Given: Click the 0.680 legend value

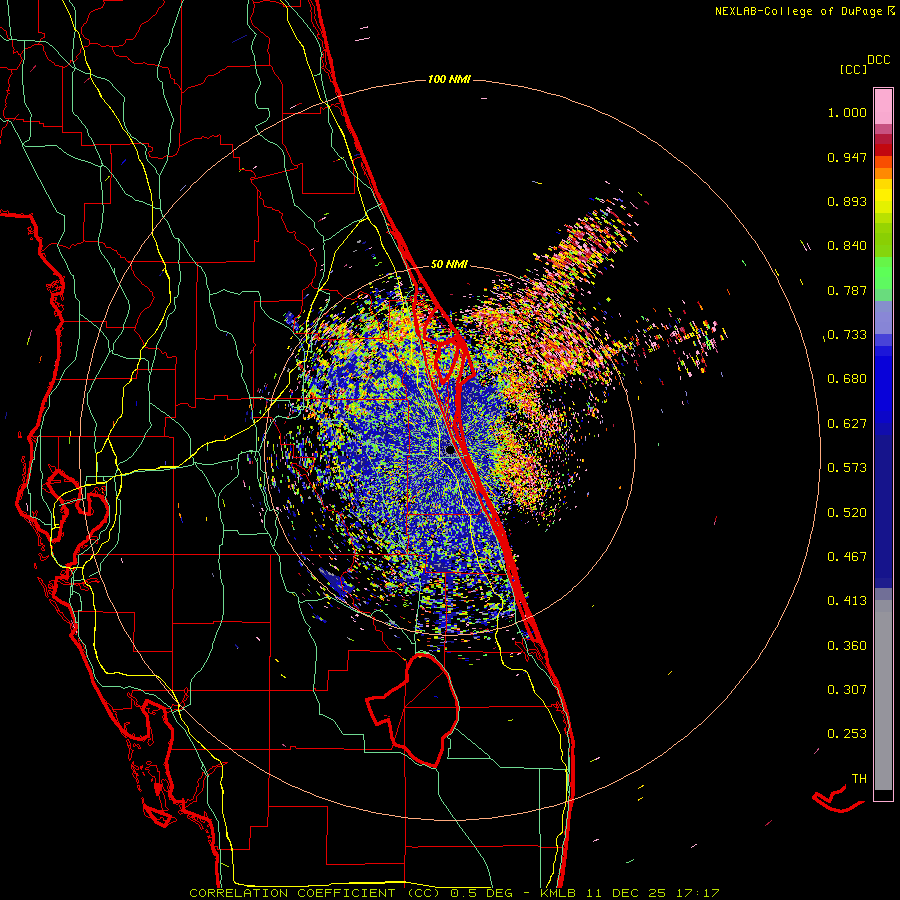Looking at the screenshot, I should coord(847,379).
